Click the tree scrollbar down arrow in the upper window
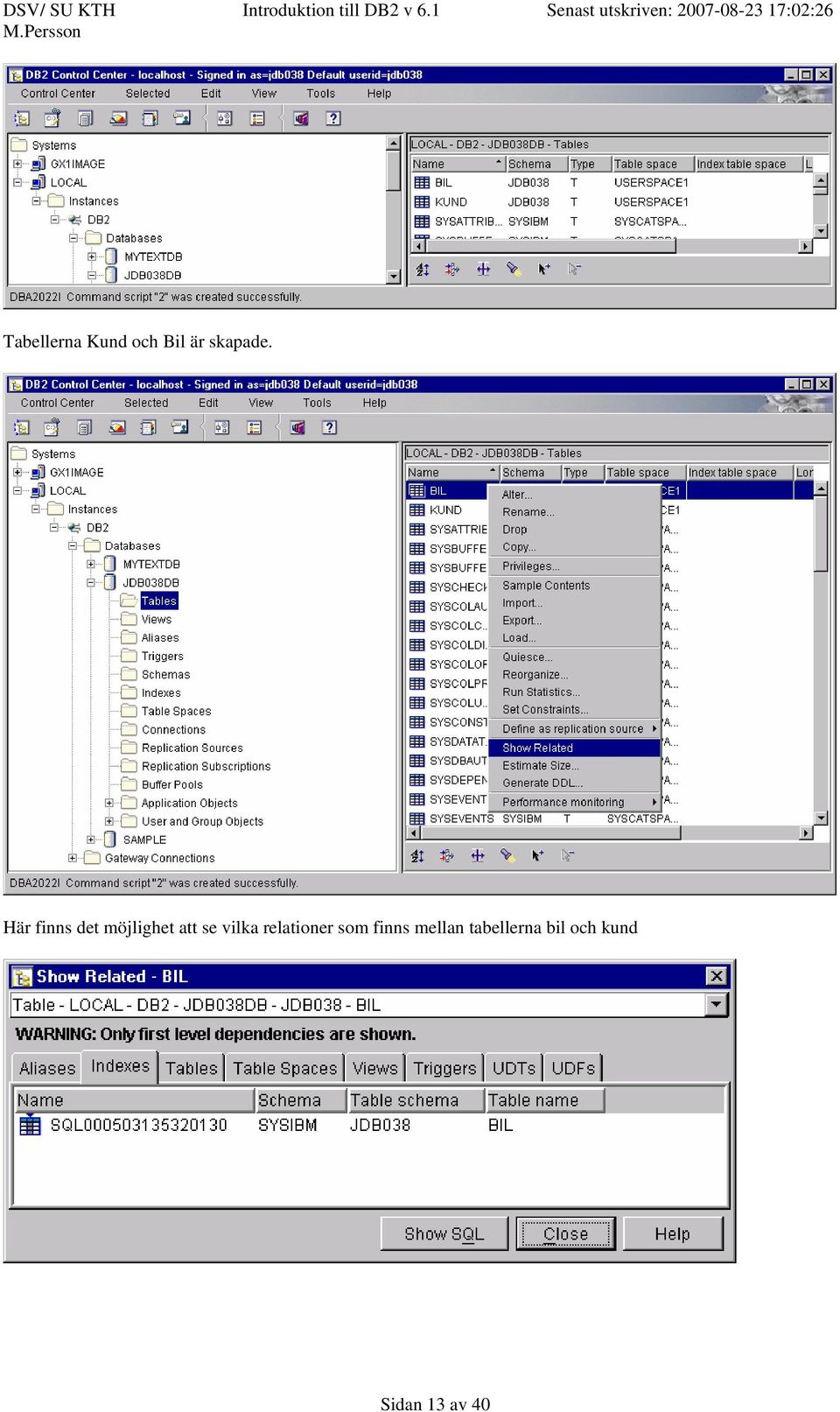Image resolution: width=840 pixels, height=1412 pixels. coord(394,277)
